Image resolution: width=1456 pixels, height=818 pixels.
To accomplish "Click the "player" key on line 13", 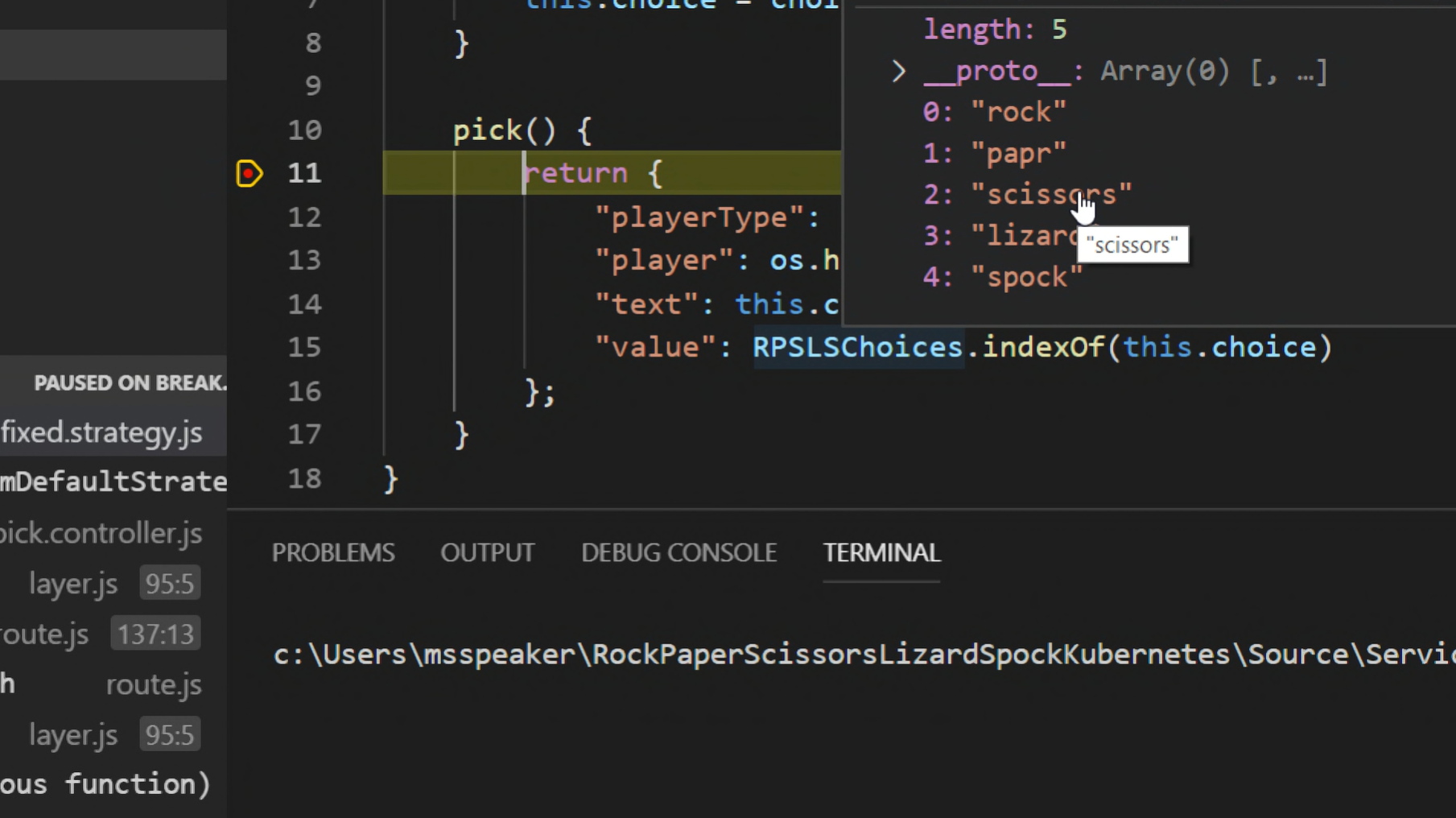I will coord(665,260).
